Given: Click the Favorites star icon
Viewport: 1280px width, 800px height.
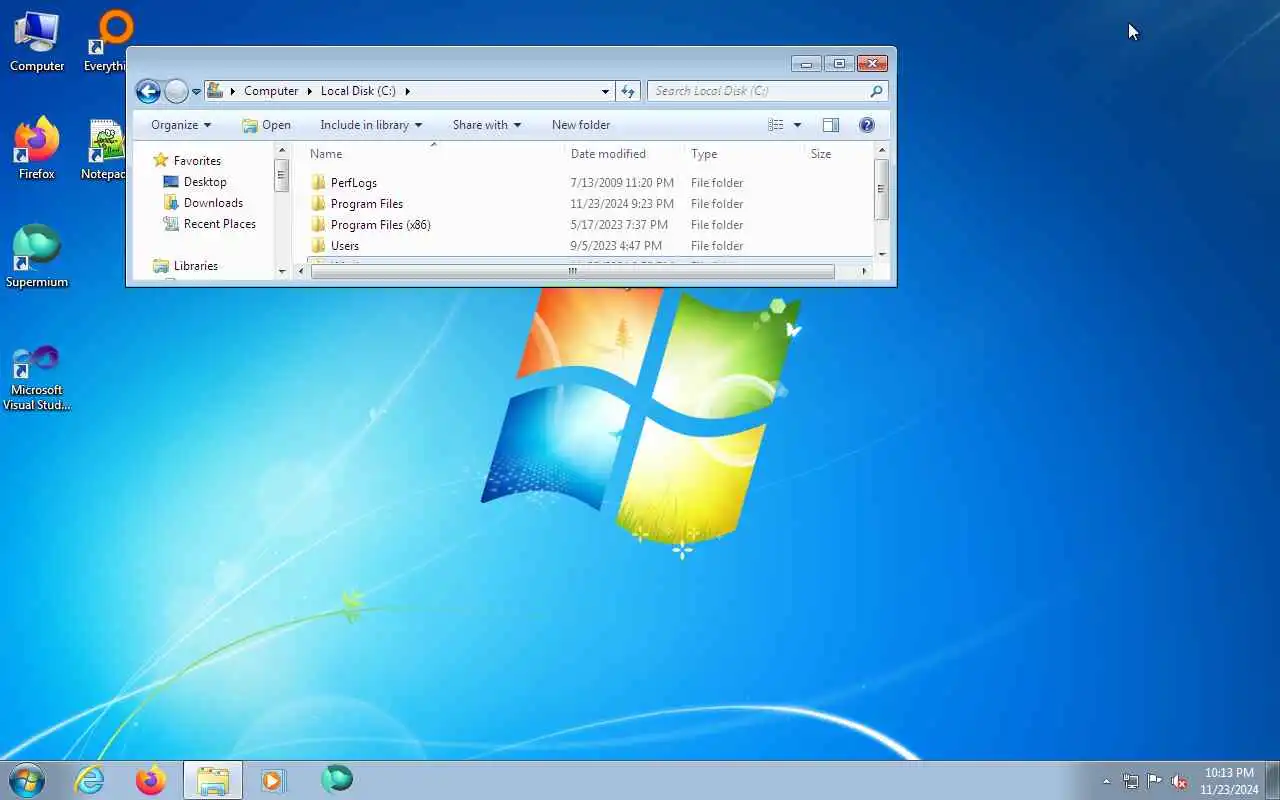Looking at the screenshot, I should (x=161, y=160).
